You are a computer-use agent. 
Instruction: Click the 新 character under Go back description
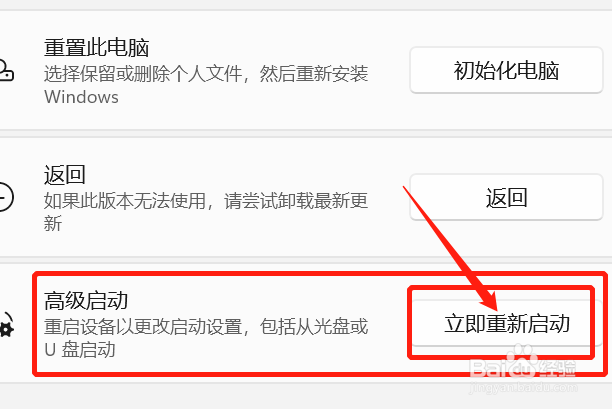[53, 224]
